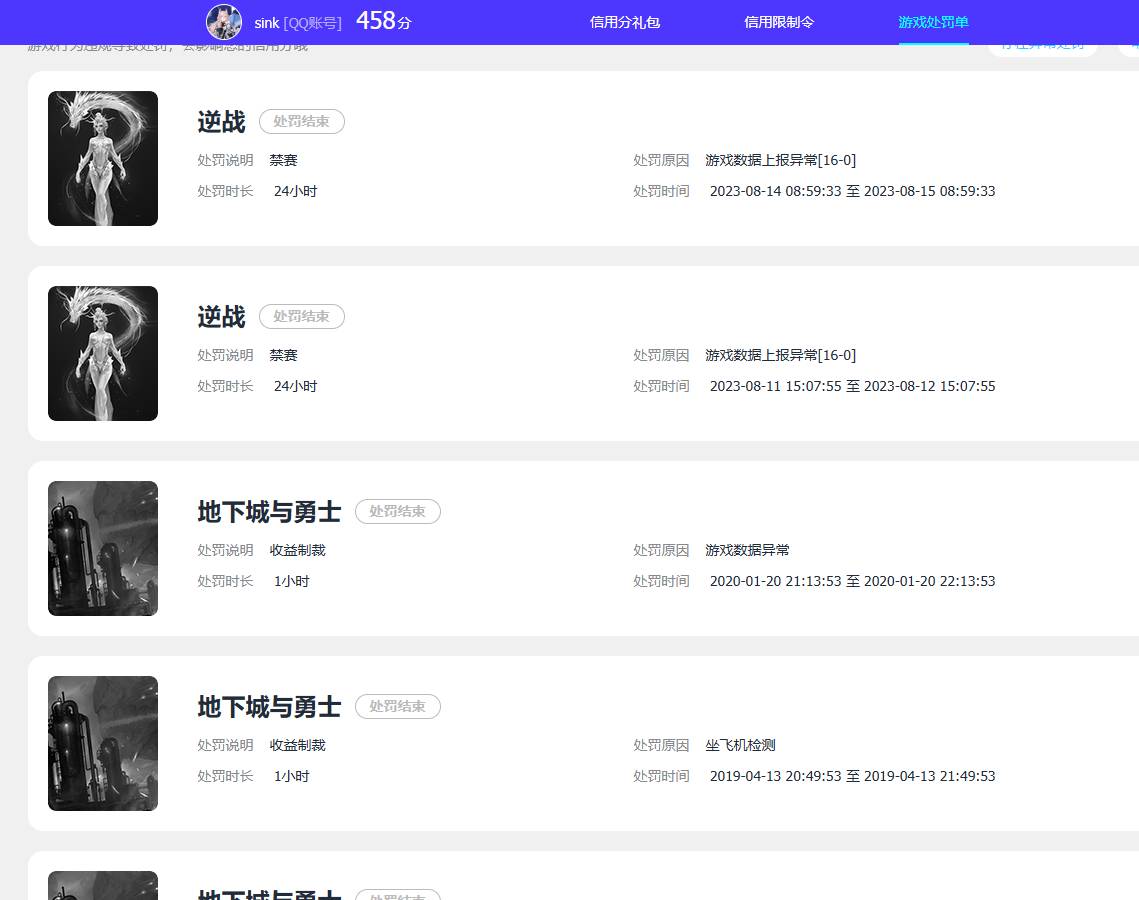Select the 游戏处罚单 tab
Viewport: 1139px width, 900px height.
pos(933,22)
